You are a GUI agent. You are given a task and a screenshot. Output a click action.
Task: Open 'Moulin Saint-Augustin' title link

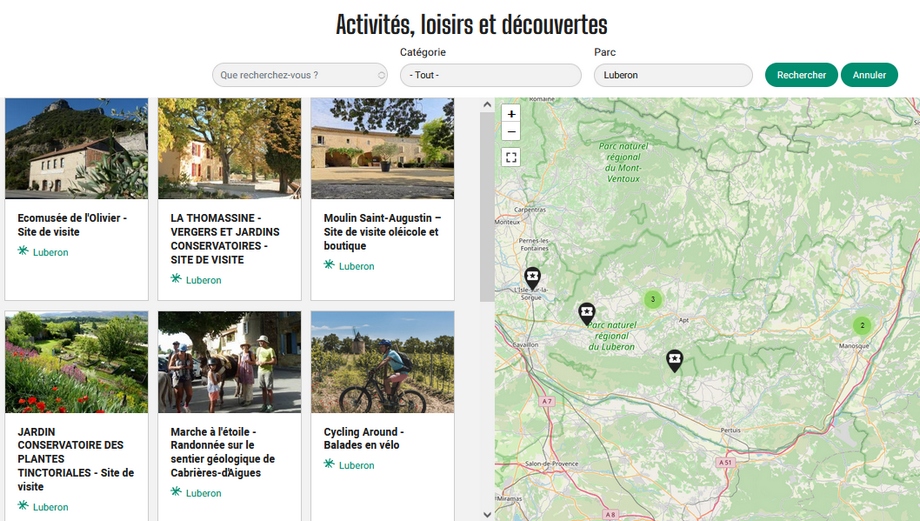pyautogui.click(x=383, y=232)
